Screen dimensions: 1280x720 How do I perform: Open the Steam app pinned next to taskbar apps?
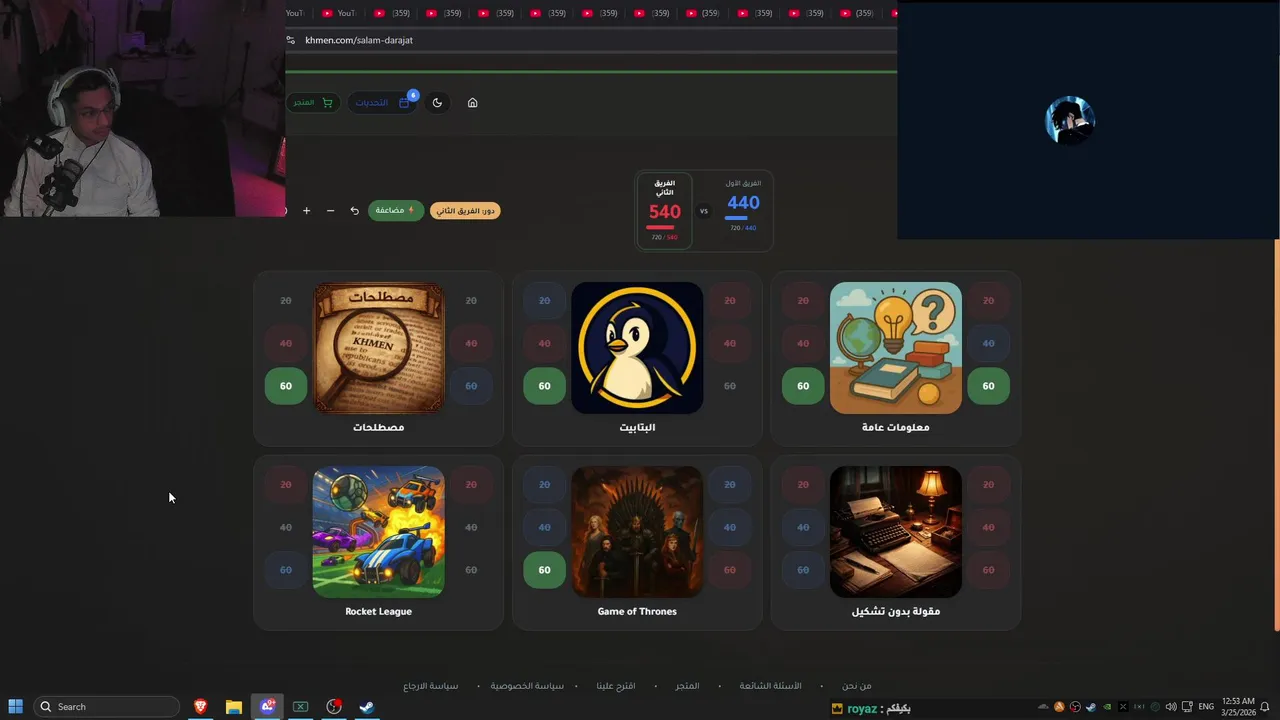coord(367,707)
